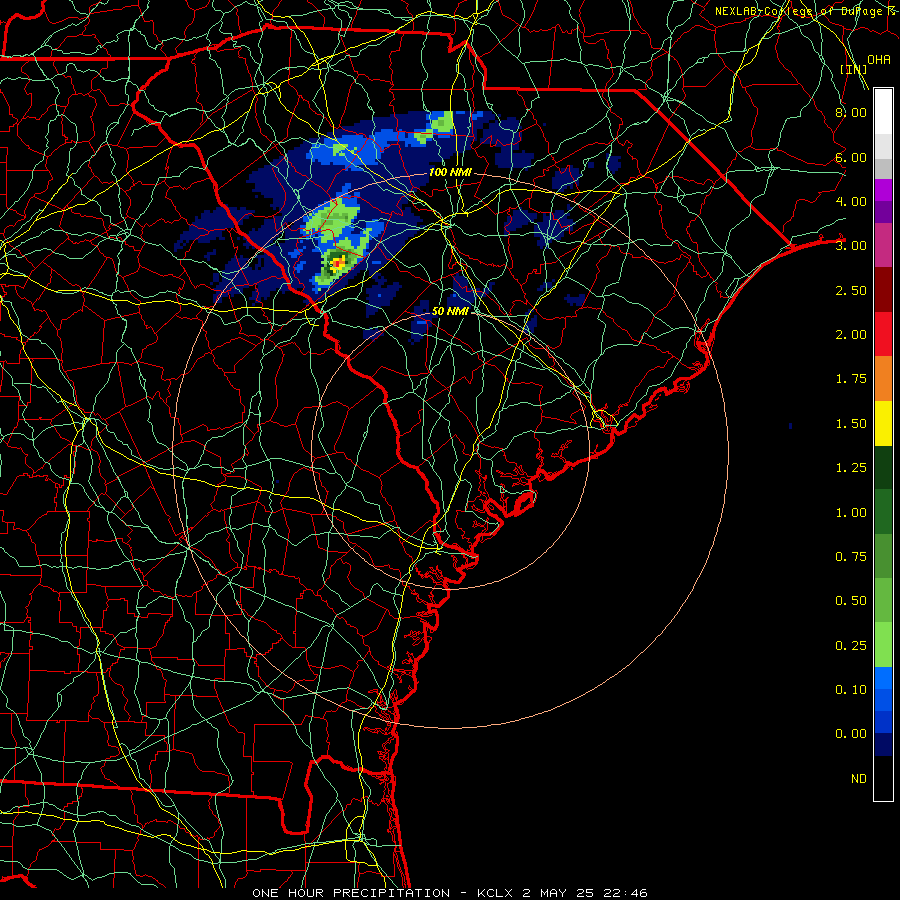Click the 1.75 legend value
Screen dimensions: 900x900
tap(851, 379)
